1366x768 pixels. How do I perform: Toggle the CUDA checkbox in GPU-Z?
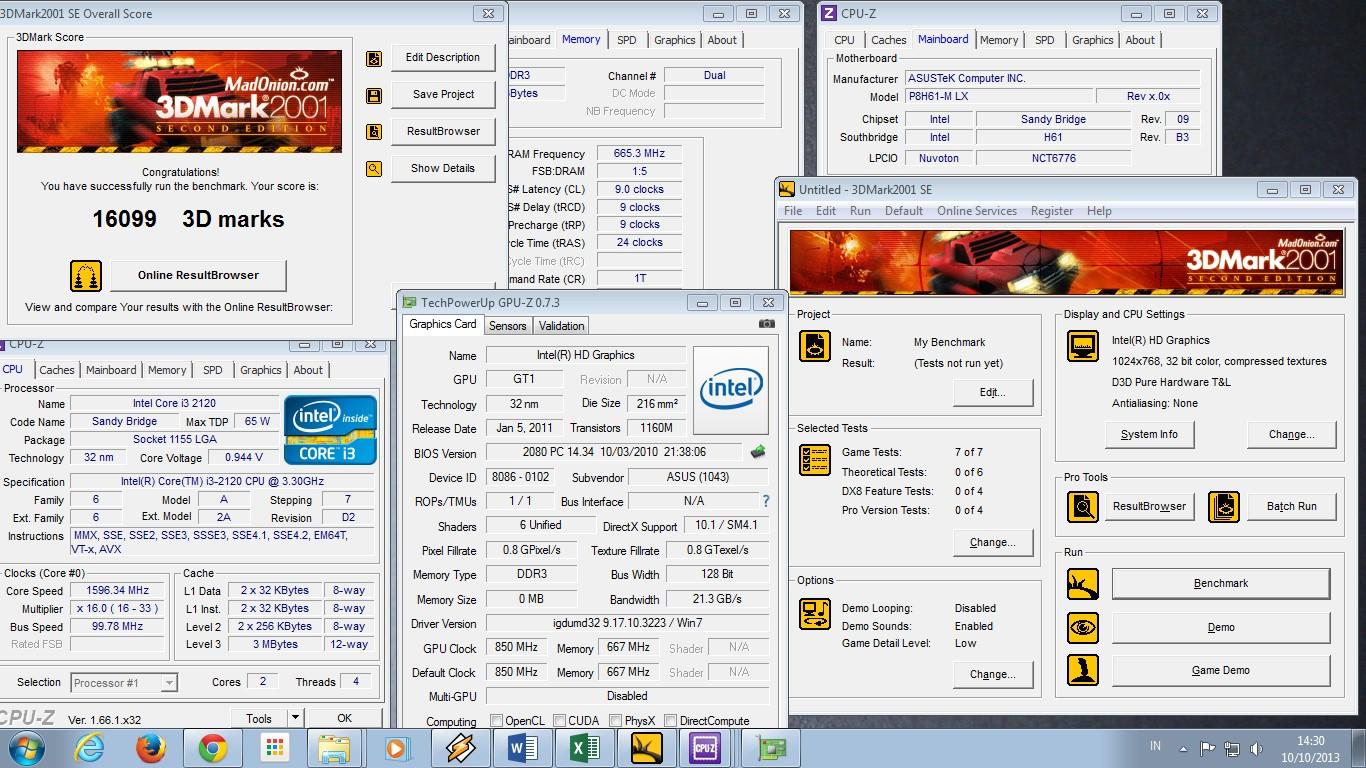pyautogui.click(x=558, y=720)
